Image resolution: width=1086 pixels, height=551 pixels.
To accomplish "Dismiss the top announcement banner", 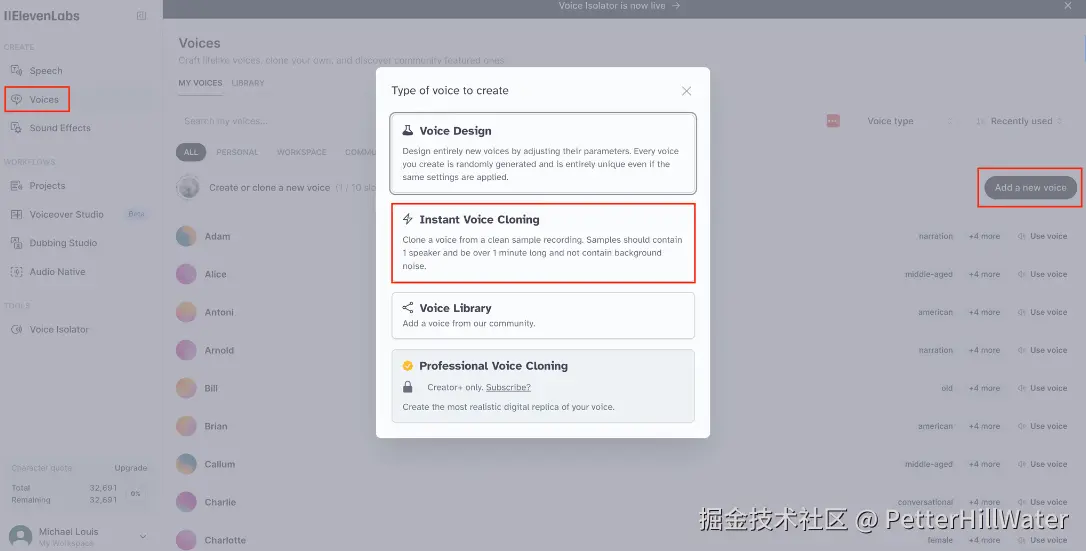I will 1068,6.
